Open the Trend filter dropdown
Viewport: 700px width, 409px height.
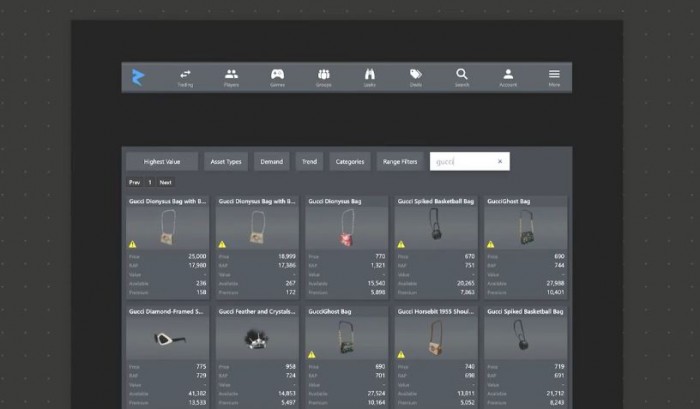coord(309,161)
